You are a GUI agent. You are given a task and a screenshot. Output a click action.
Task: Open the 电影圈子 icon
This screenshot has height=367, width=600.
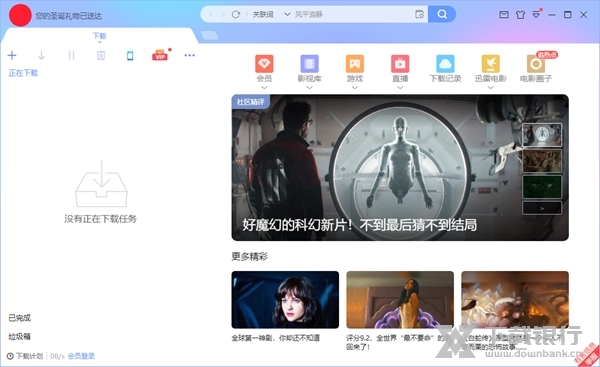point(536,64)
